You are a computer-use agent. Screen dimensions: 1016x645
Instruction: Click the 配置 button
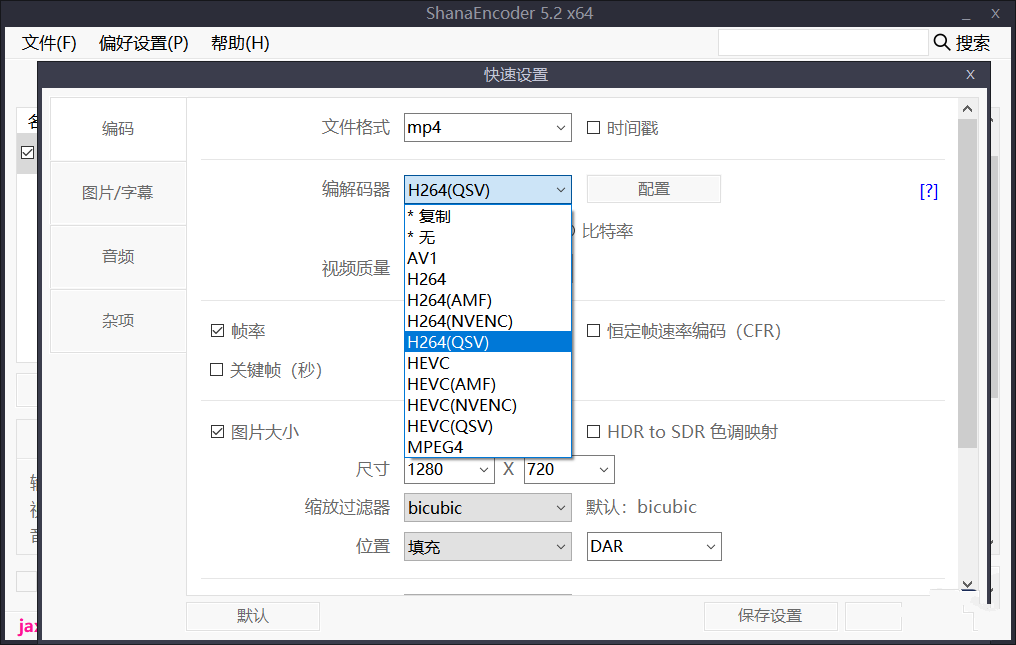(654, 189)
